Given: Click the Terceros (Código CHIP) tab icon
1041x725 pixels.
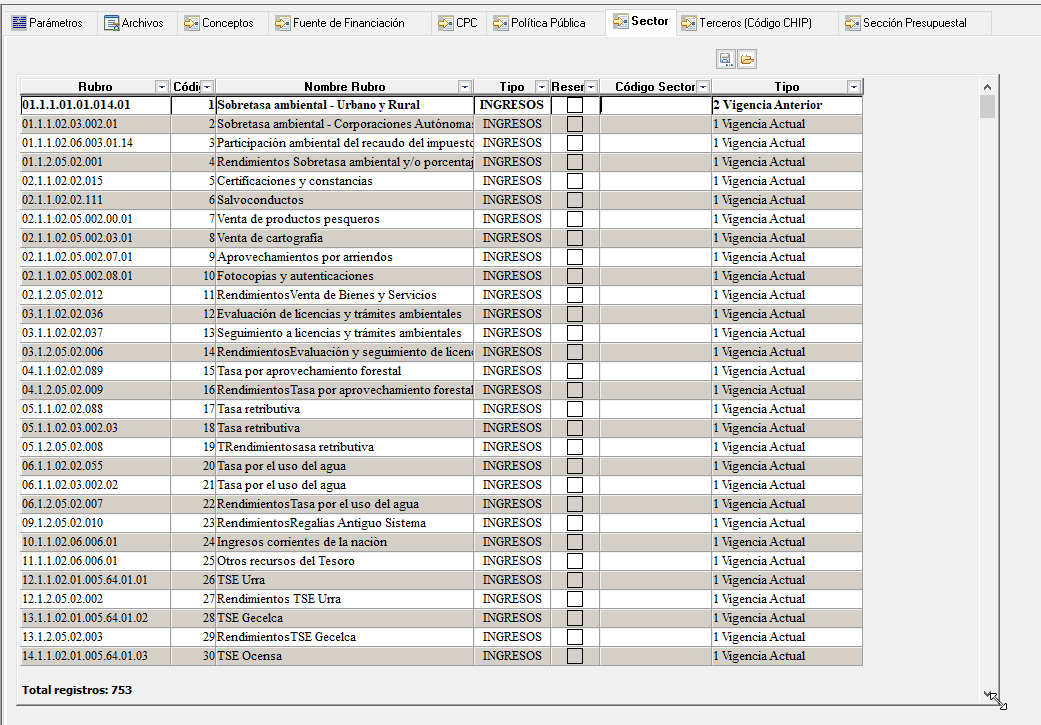Looking at the screenshot, I should coord(688,22).
